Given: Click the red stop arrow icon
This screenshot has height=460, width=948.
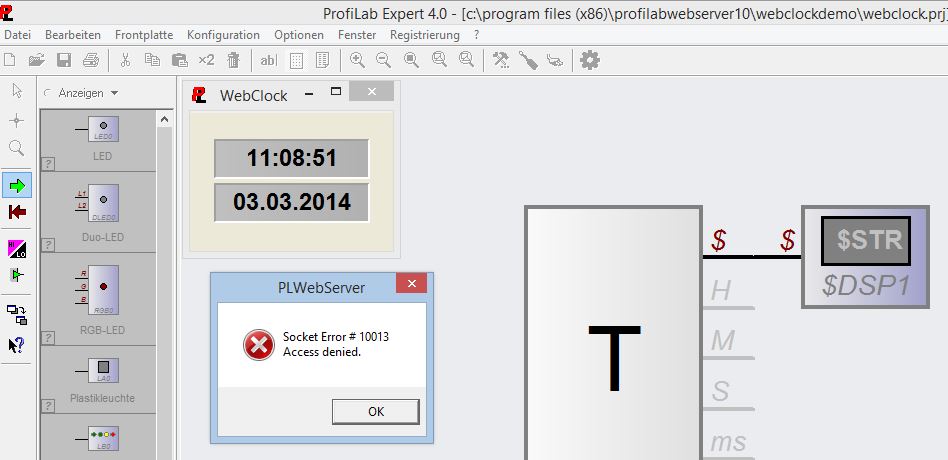Looking at the screenshot, I should tap(17, 212).
